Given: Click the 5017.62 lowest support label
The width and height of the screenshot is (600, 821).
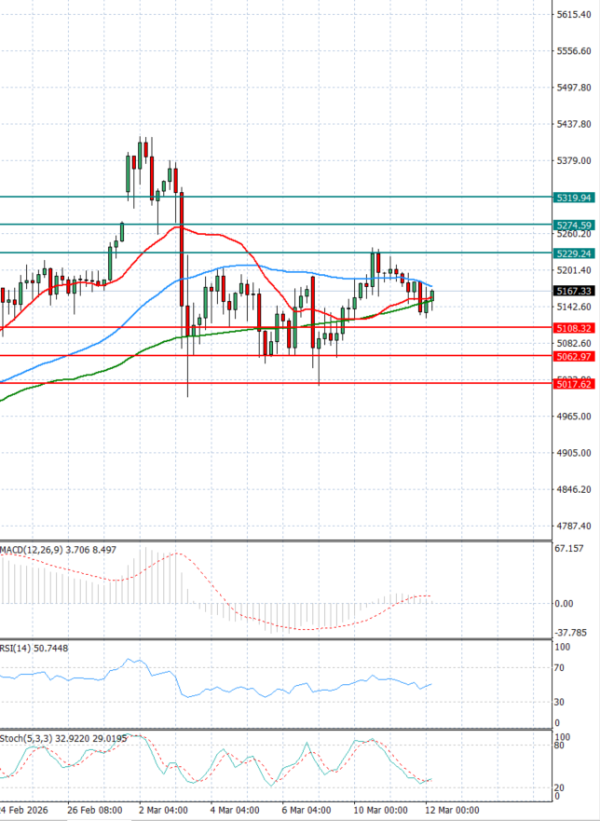Looking at the screenshot, I should [x=573, y=383].
